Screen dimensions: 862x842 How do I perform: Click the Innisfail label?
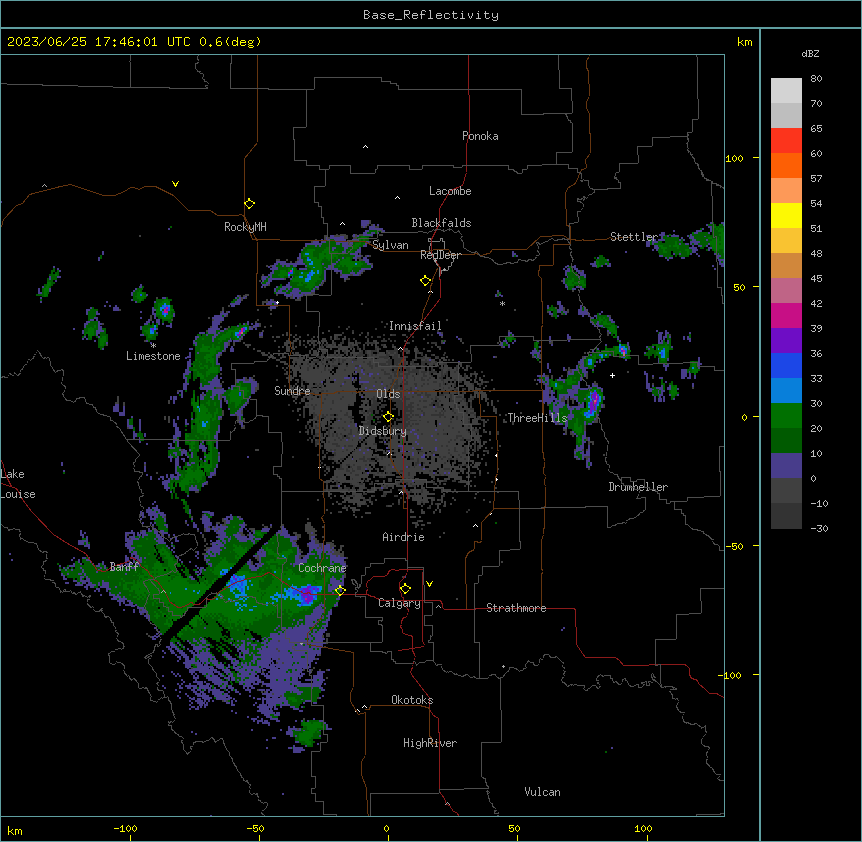pyautogui.click(x=415, y=326)
